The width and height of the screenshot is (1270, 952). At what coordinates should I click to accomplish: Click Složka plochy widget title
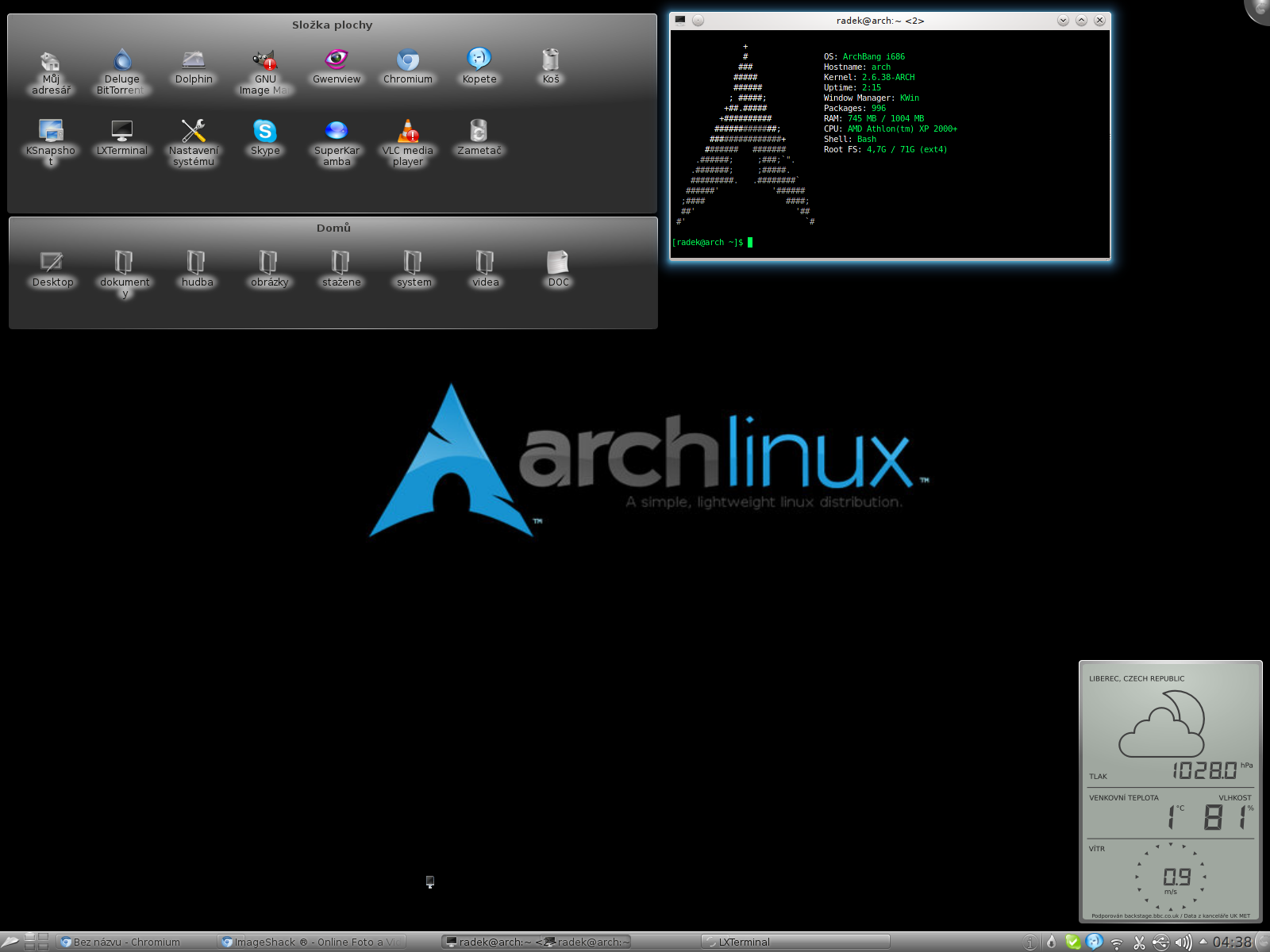[332, 25]
